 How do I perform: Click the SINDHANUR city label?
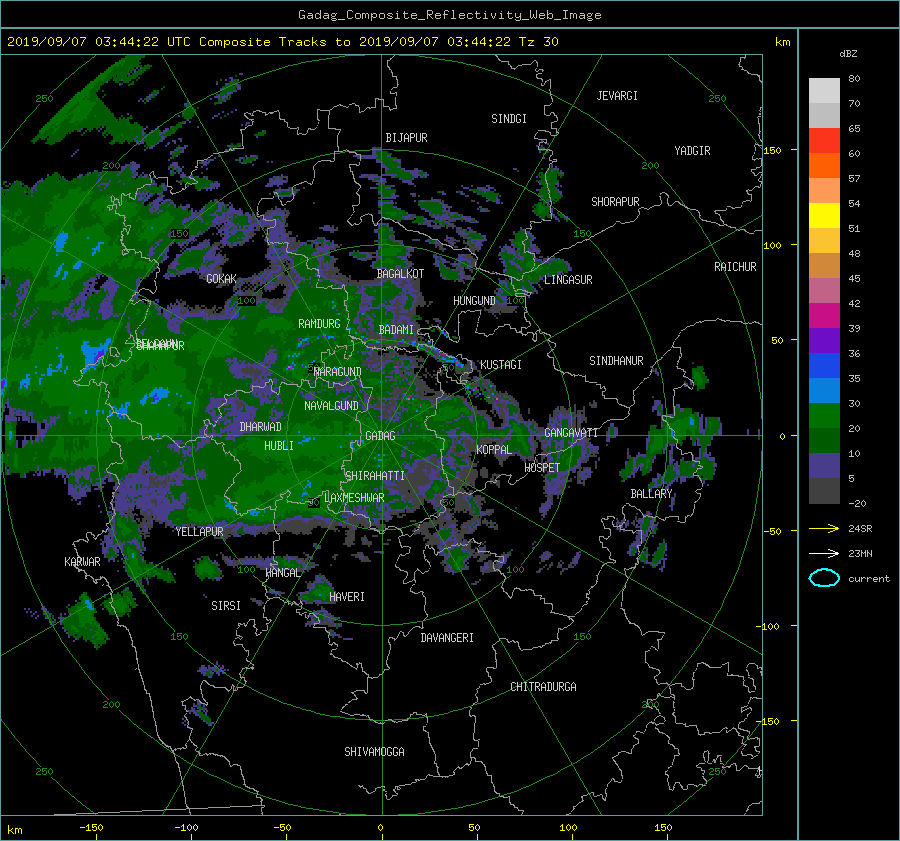pyautogui.click(x=616, y=361)
